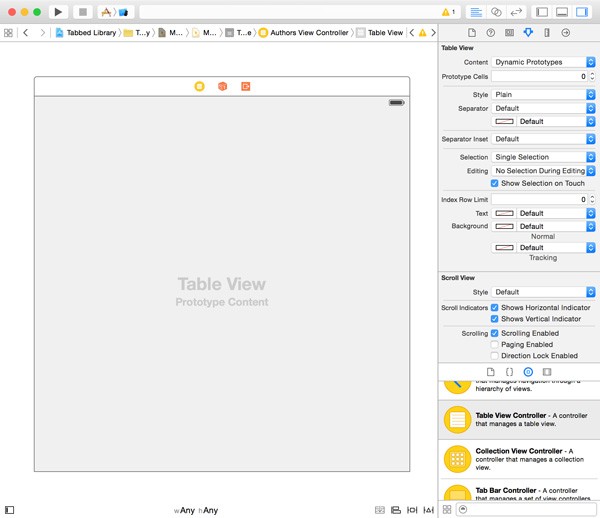Stop the running build
600x518 pixels.
pyautogui.click(x=83, y=12)
